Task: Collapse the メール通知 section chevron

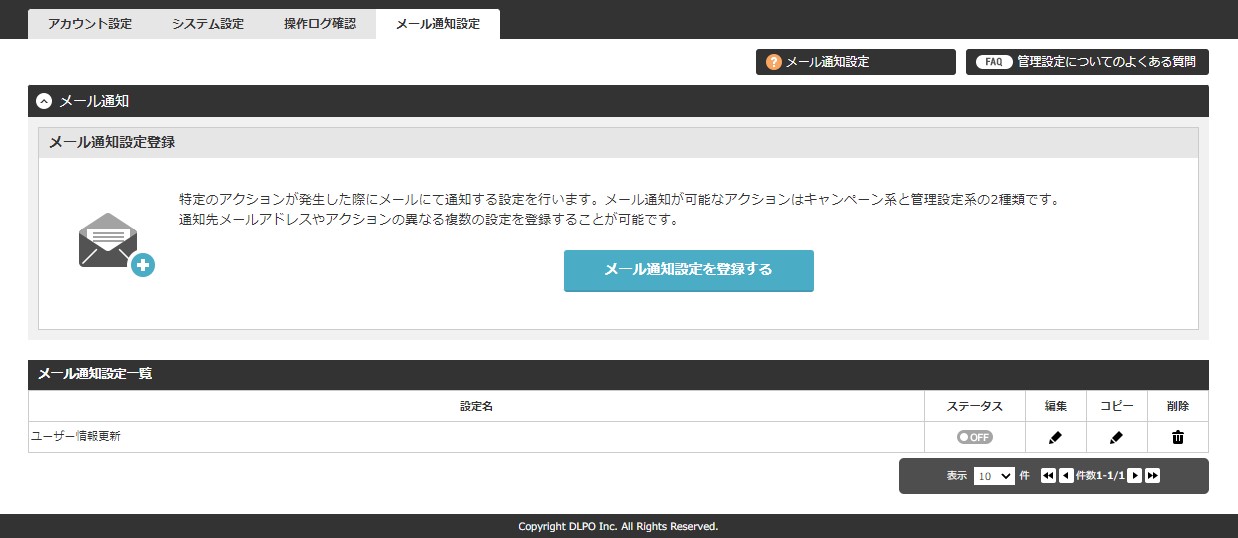Action: pos(44,101)
